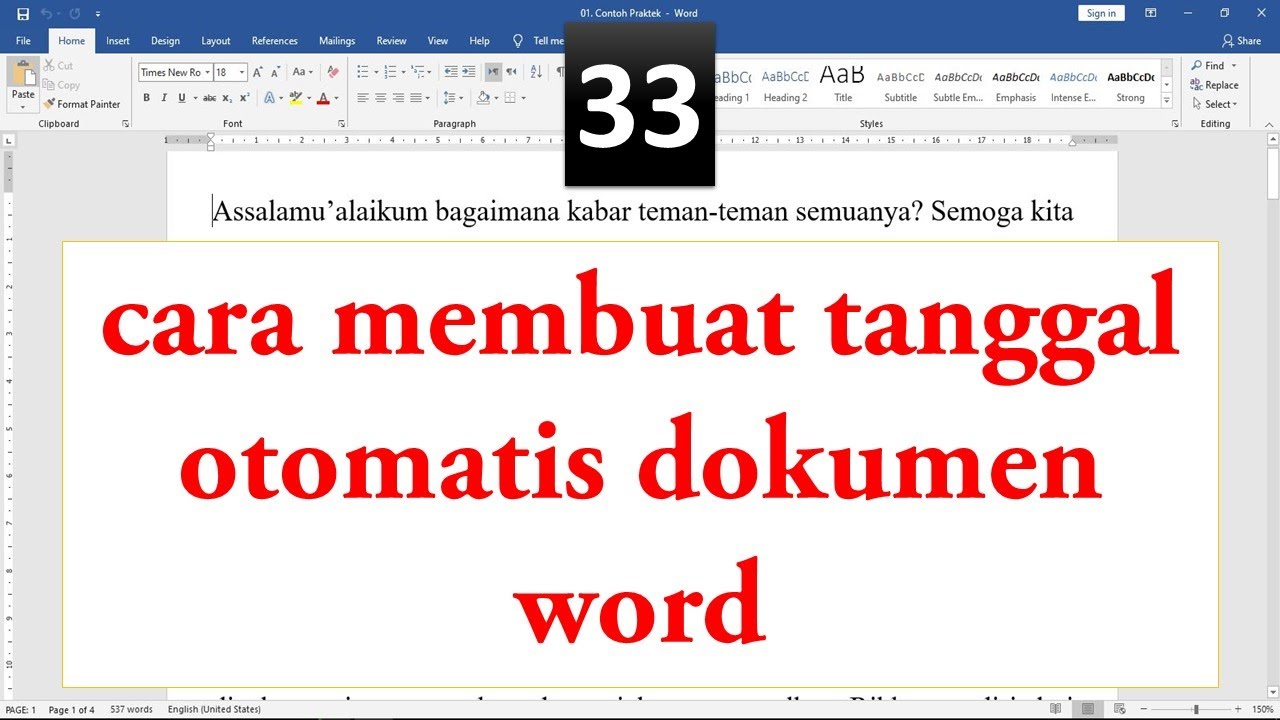Image resolution: width=1280 pixels, height=720 pixels.
Task: Set right-to-left text direction
Action: (511, 72)
